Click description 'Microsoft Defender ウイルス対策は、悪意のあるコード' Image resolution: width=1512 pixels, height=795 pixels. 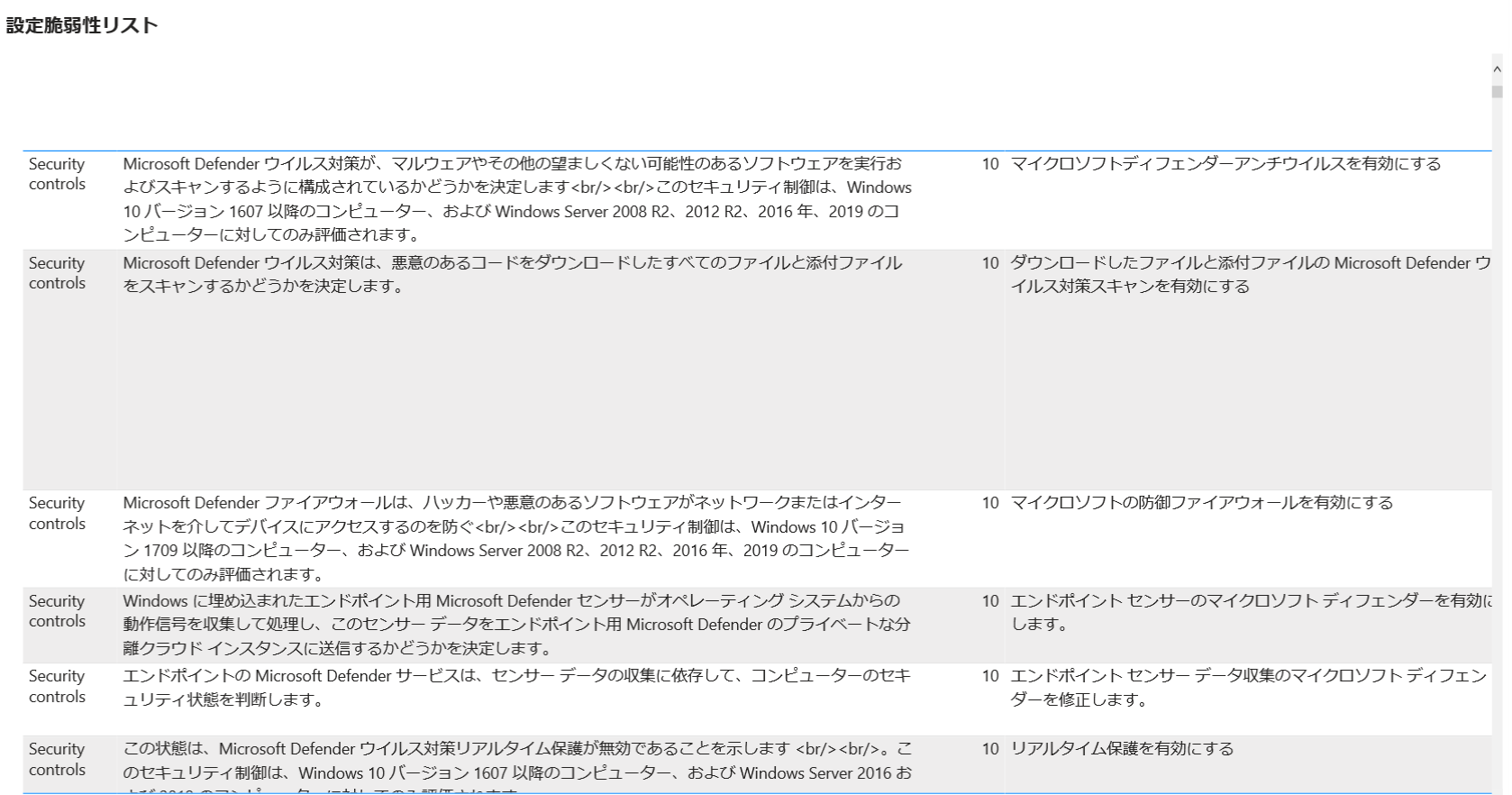point(513,274)
